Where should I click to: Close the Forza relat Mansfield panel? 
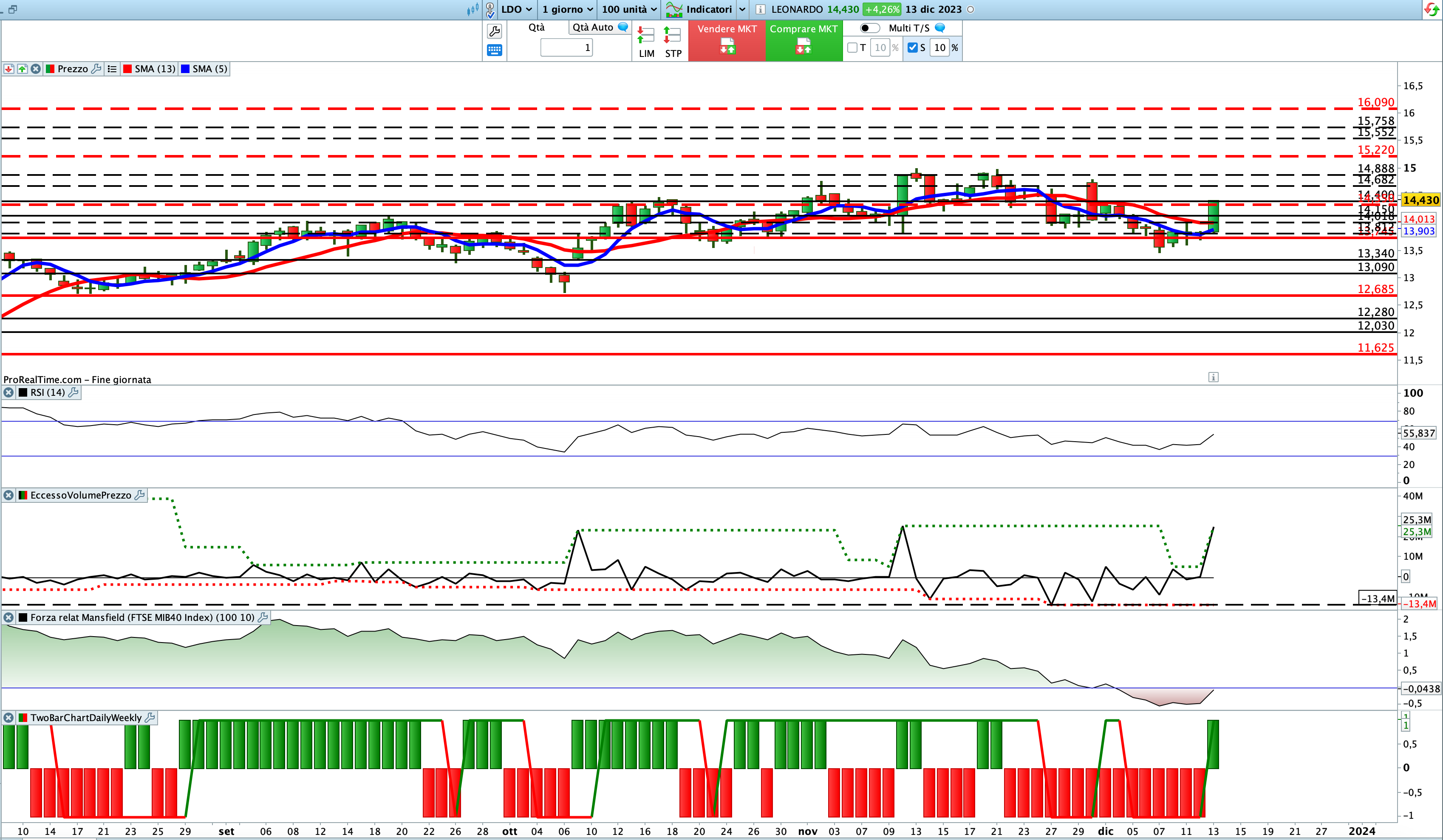point(8,617)
